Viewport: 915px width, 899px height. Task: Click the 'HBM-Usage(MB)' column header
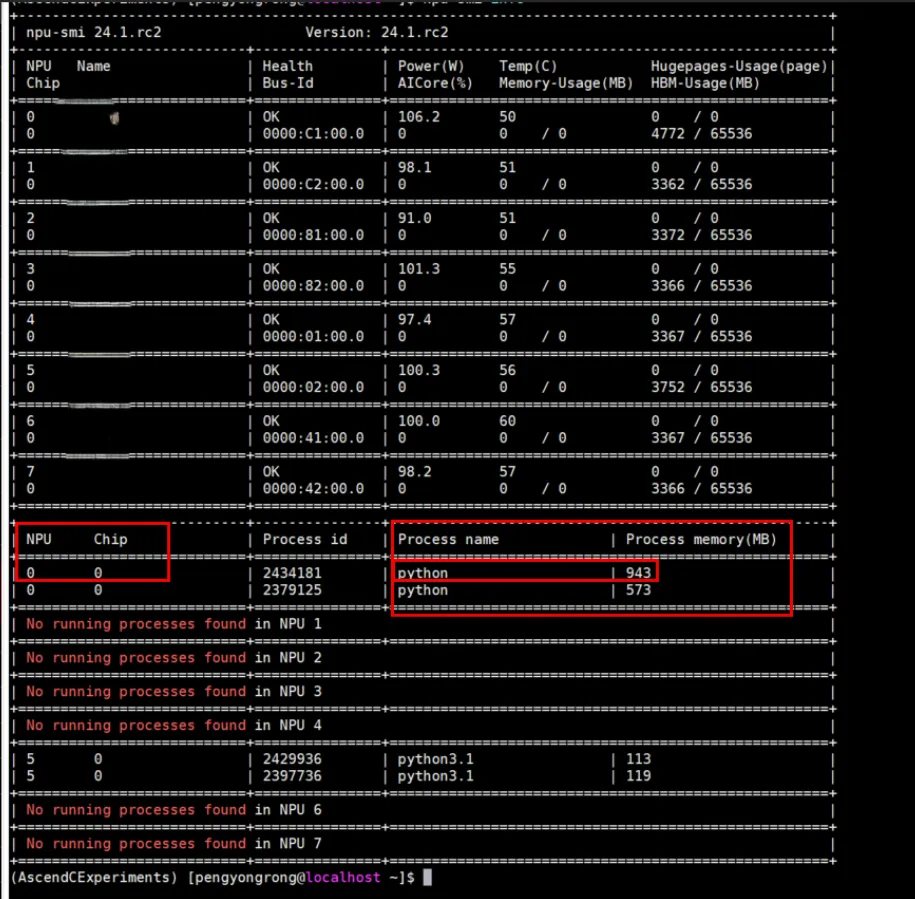point(706,83)
